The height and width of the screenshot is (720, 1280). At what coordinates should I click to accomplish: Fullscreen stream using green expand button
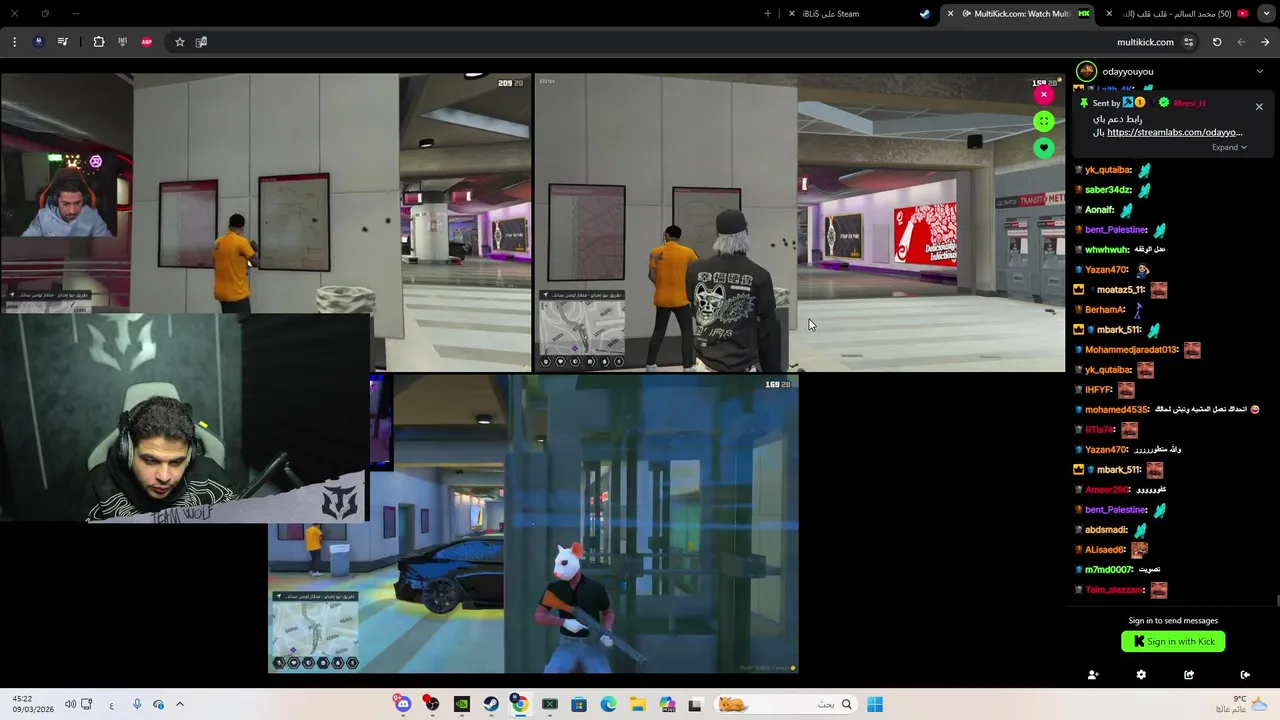pyautogui.click(x=1043, y=121)
